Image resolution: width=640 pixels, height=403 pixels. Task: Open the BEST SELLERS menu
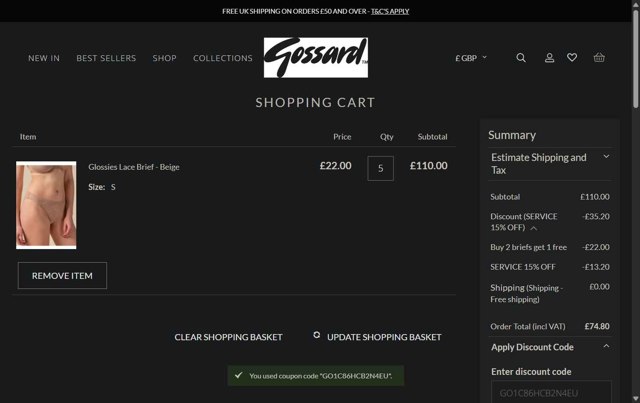coord(106,58)
